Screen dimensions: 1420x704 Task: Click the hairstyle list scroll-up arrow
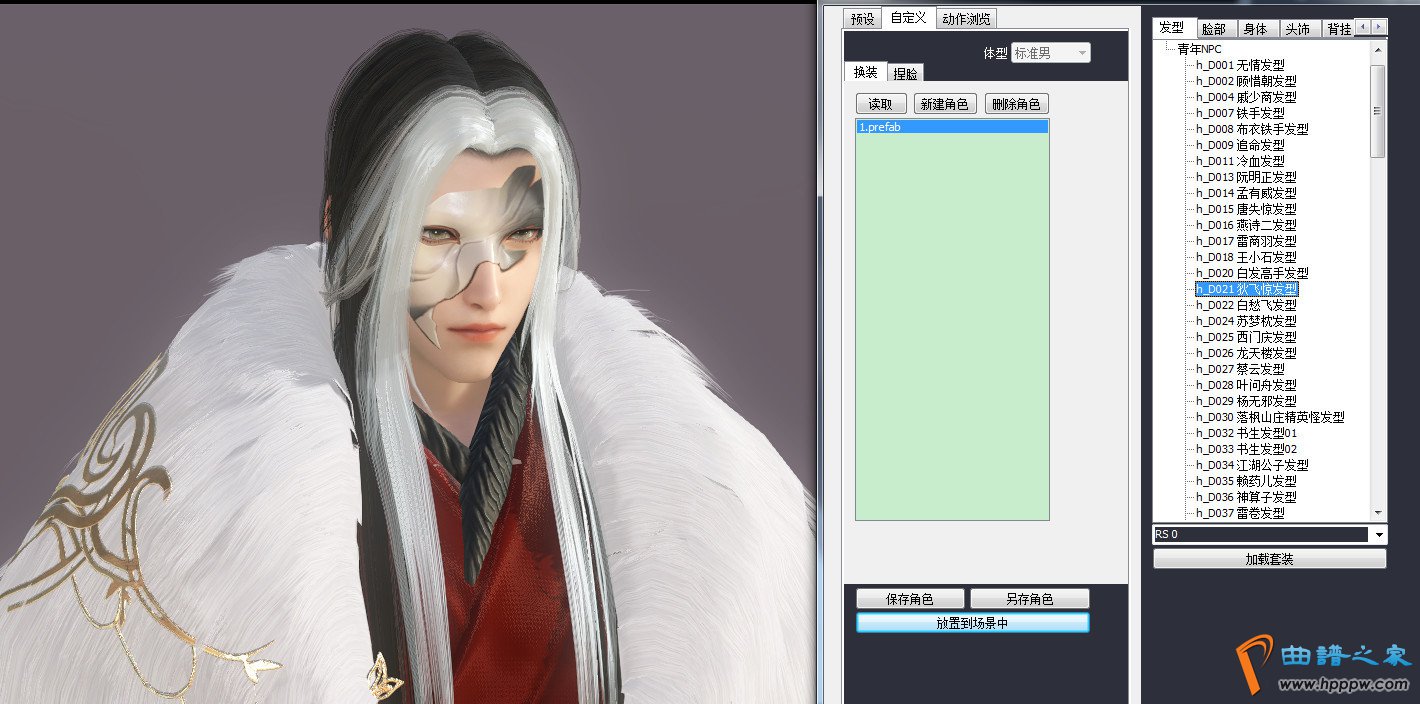pyautogui.click(x=1378, y=50)
